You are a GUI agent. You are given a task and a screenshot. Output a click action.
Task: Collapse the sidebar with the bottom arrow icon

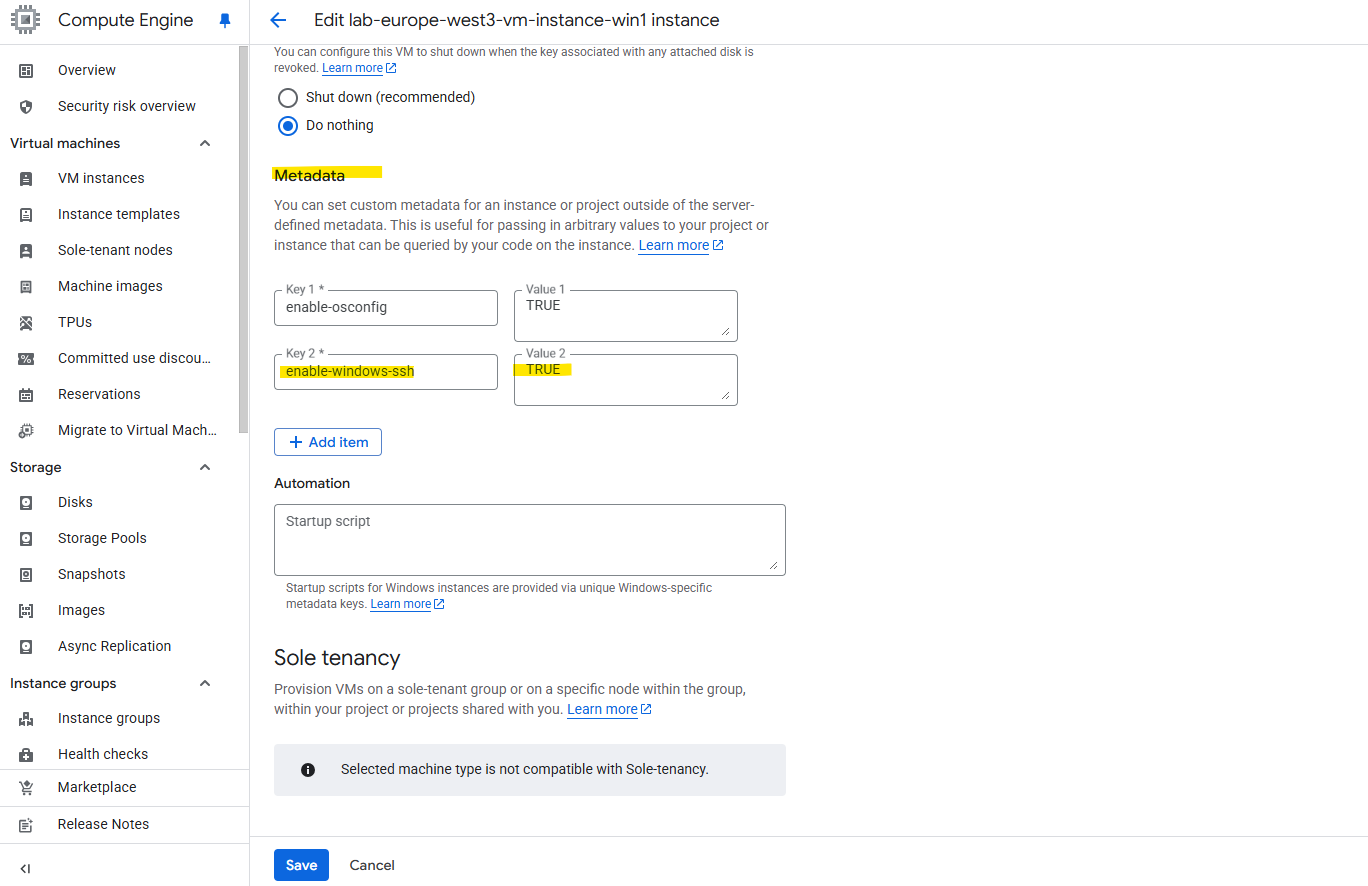[x=26, y=868]
